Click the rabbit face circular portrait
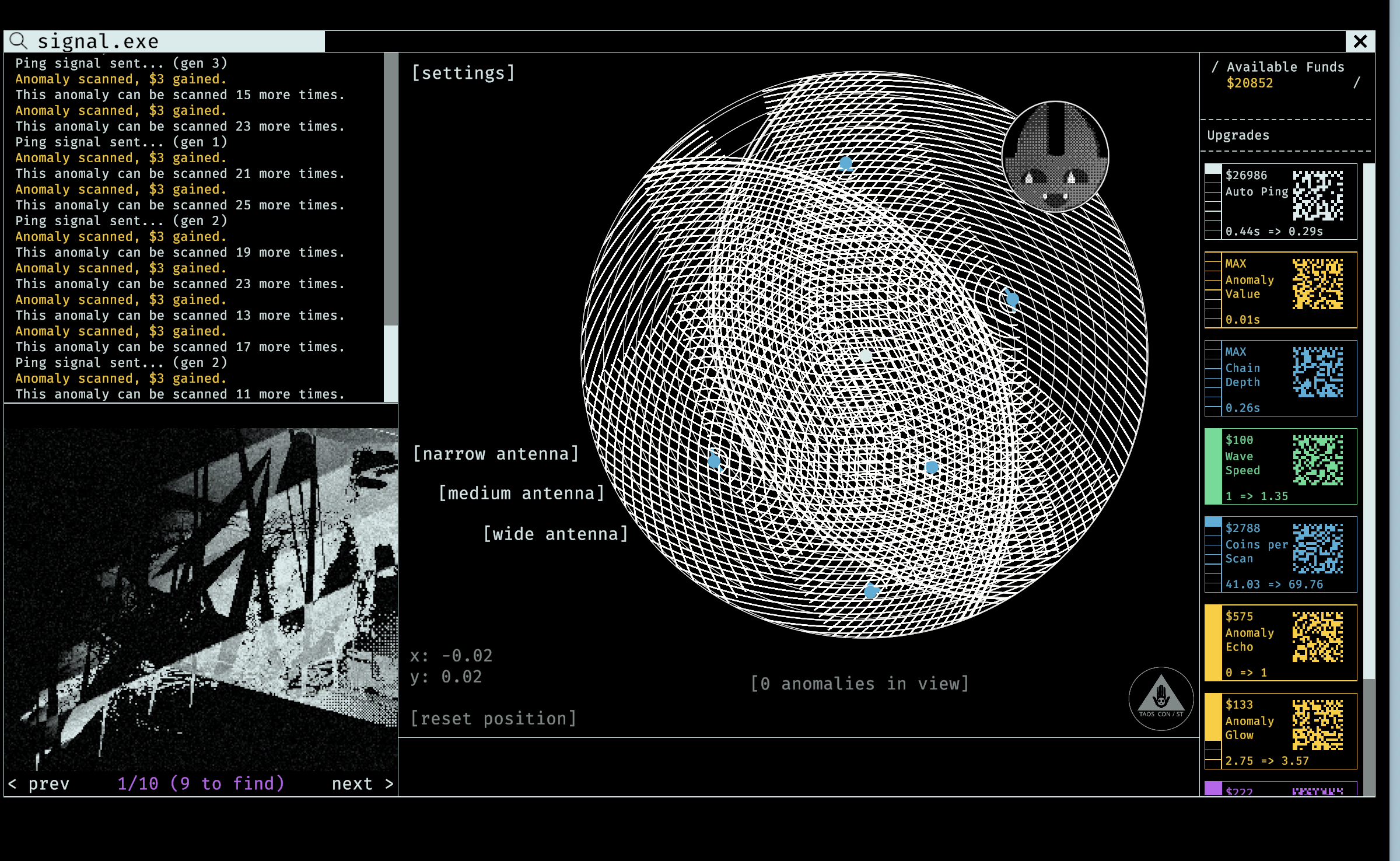1400x861 pixels. tap(1055, 156)
